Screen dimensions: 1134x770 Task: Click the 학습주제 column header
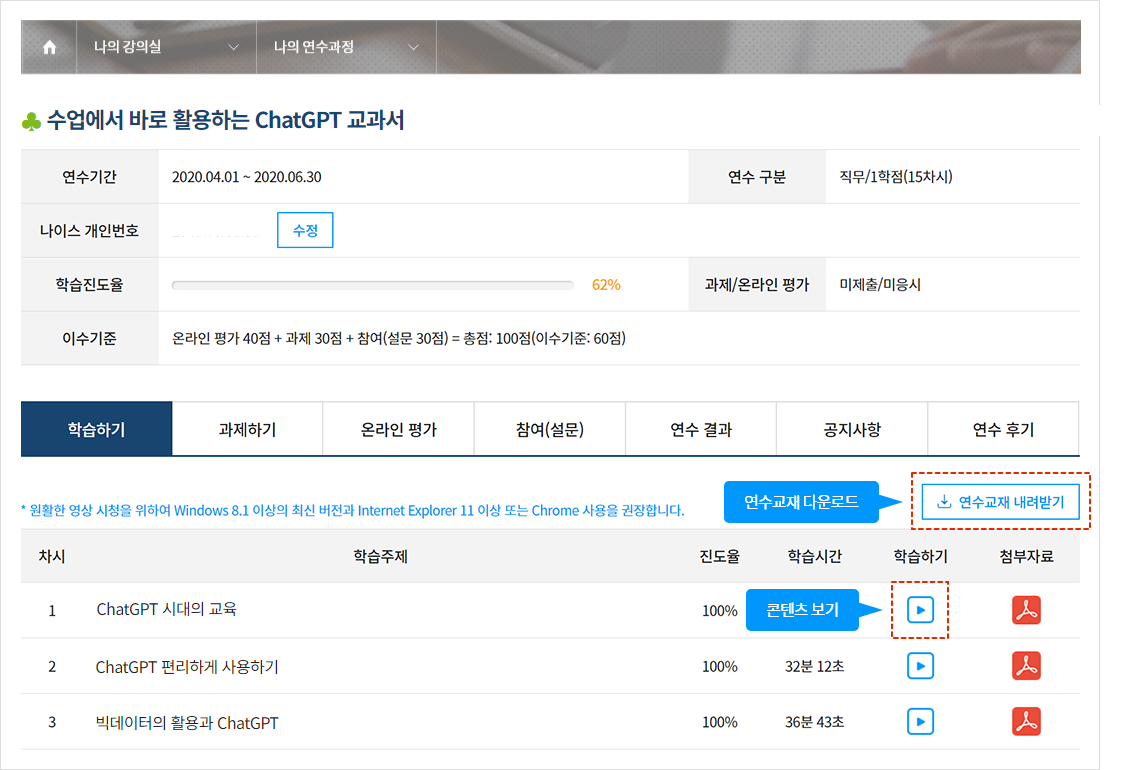pos(380,556)
